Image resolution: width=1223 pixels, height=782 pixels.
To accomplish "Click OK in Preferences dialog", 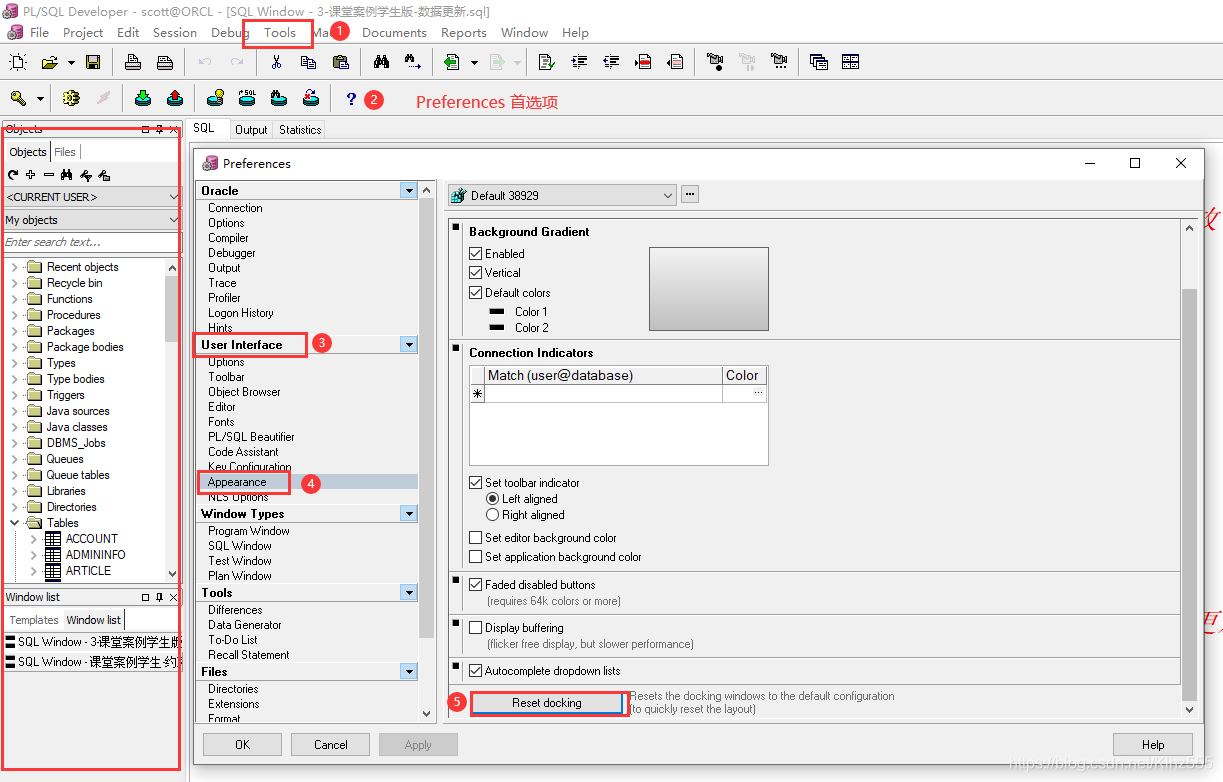I will (x=243, y=744).
